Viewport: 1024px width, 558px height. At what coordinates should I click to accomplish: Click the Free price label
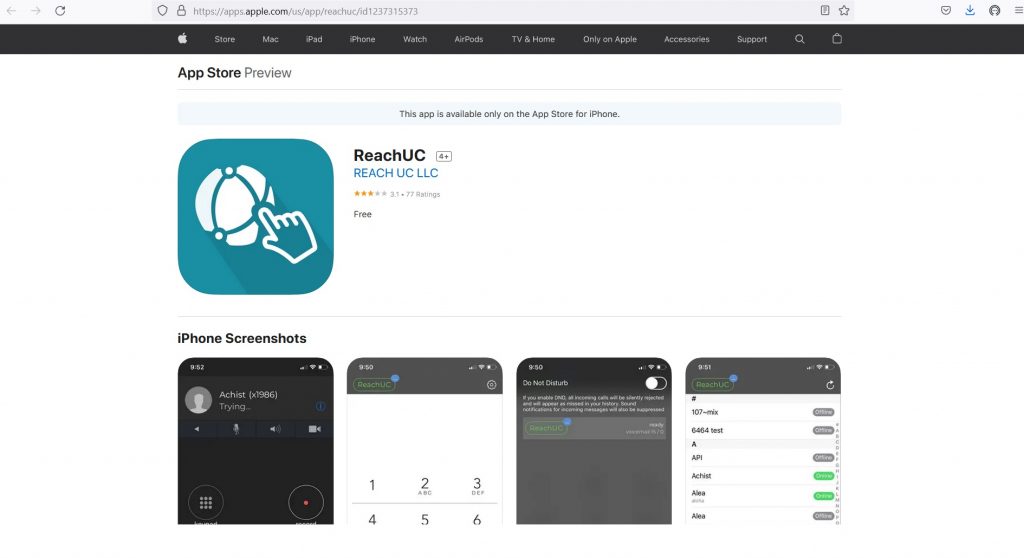[362, 214]
